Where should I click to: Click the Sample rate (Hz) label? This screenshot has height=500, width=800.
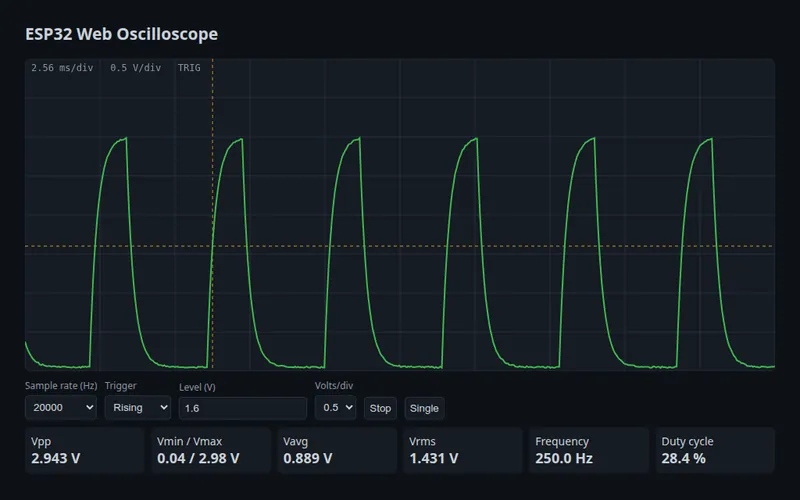pyautogui.click(x=61, y=386)
